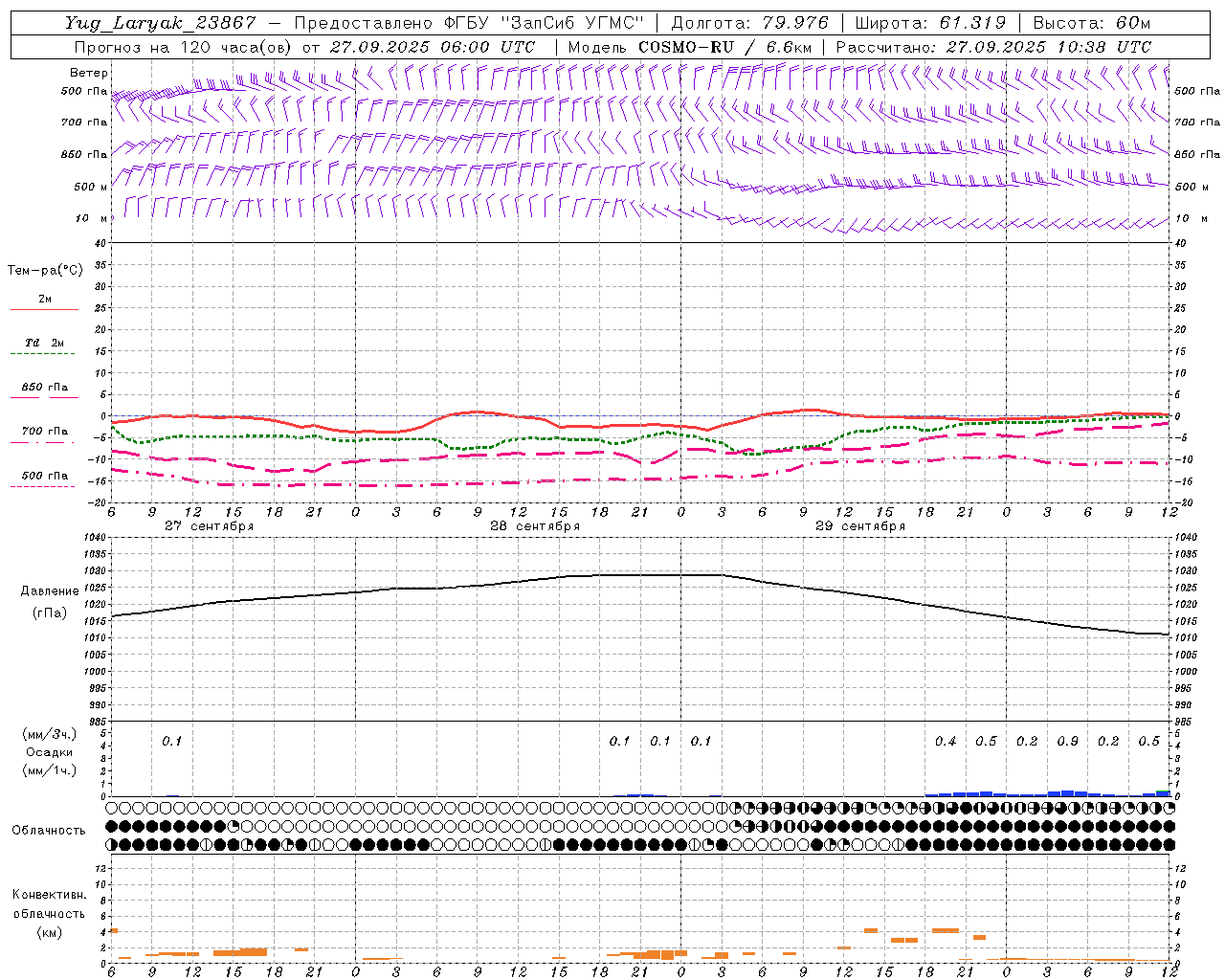Click the Td 2м dew point legend entry
1225x980 pixels.
point(45,343)
